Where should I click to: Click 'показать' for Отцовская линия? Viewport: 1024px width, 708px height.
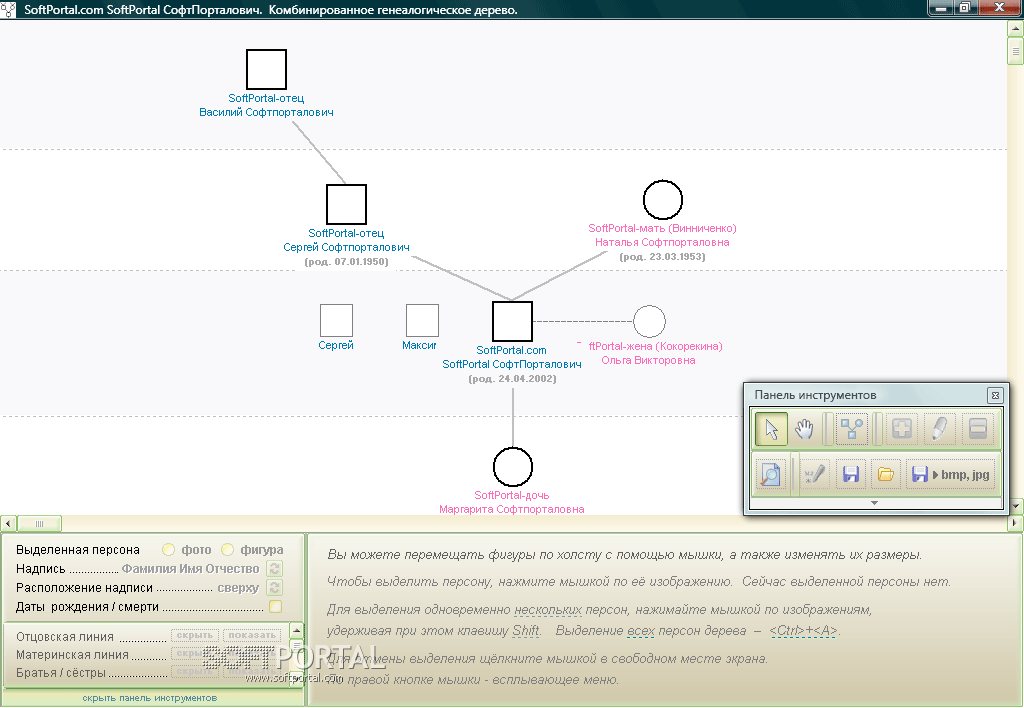(252, 636)
